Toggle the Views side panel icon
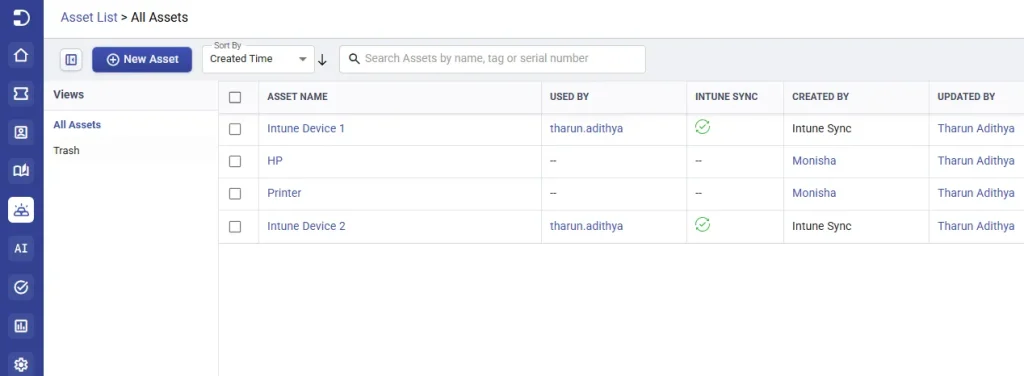This screenshot has width=1024, height=376. [x=71, y=59]
